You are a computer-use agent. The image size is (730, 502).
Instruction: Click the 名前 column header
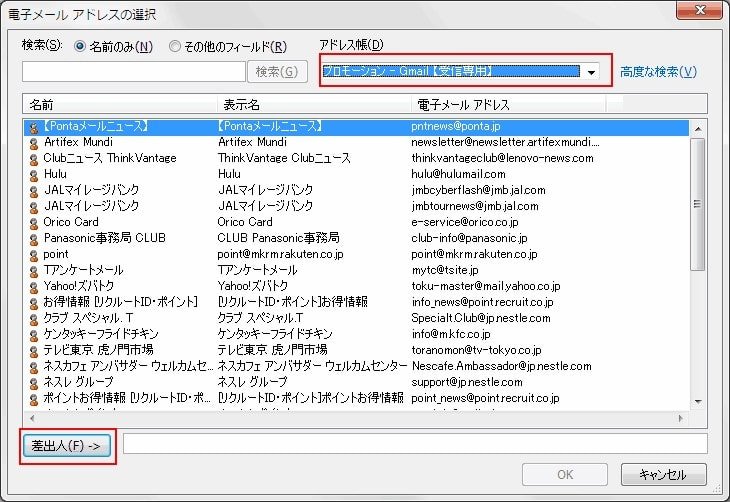[120, 104]
